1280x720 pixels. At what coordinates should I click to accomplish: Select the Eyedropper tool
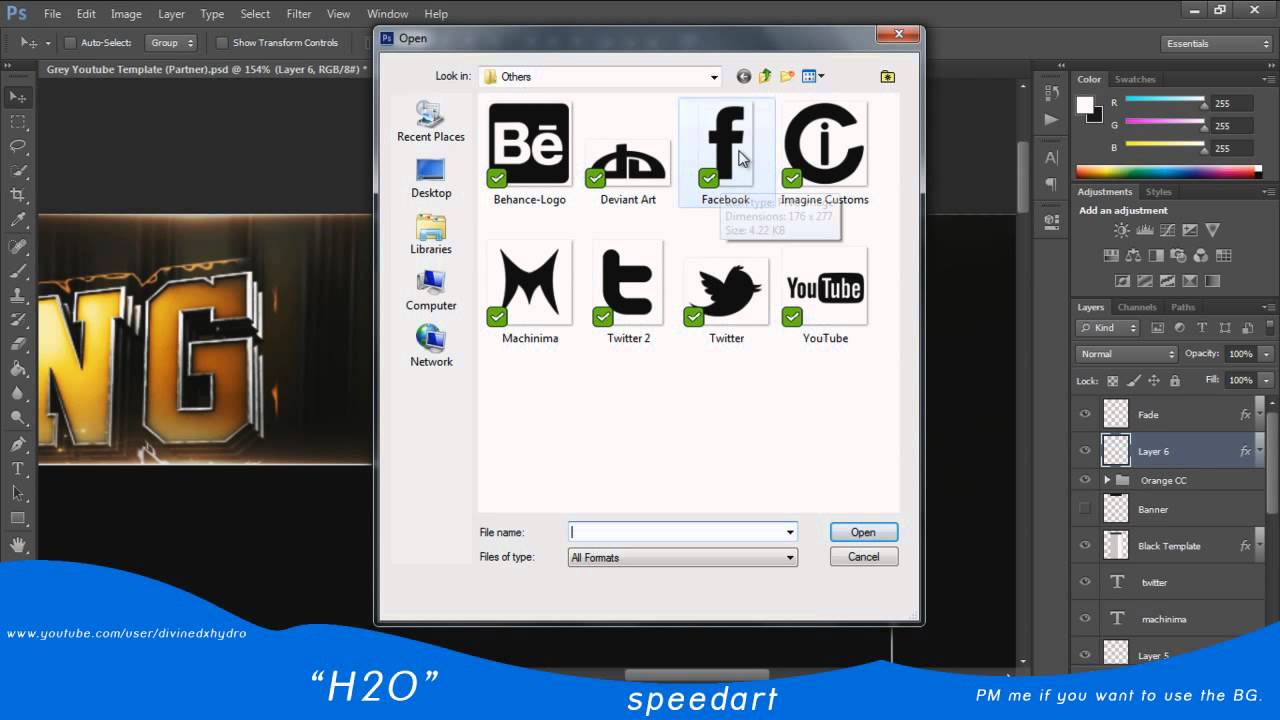point(18,220)
